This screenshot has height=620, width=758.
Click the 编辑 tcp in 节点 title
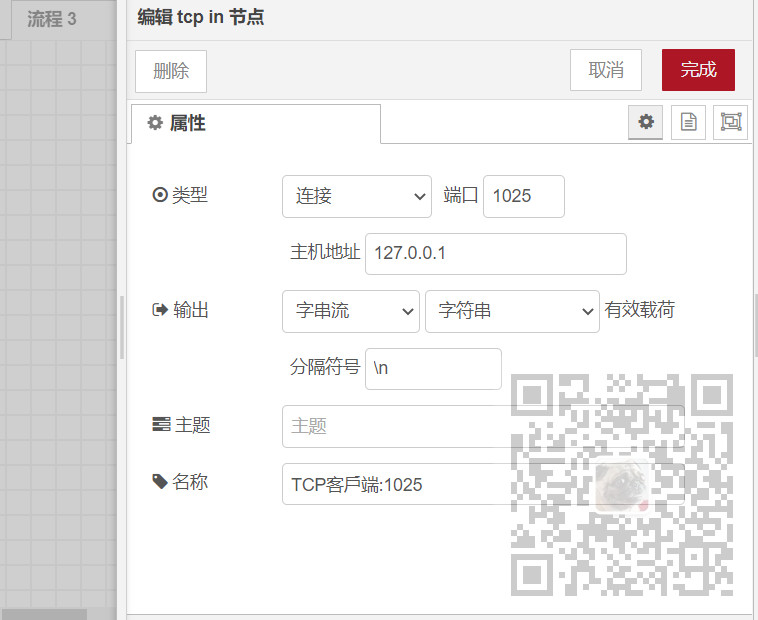click(x=201, y=17)
